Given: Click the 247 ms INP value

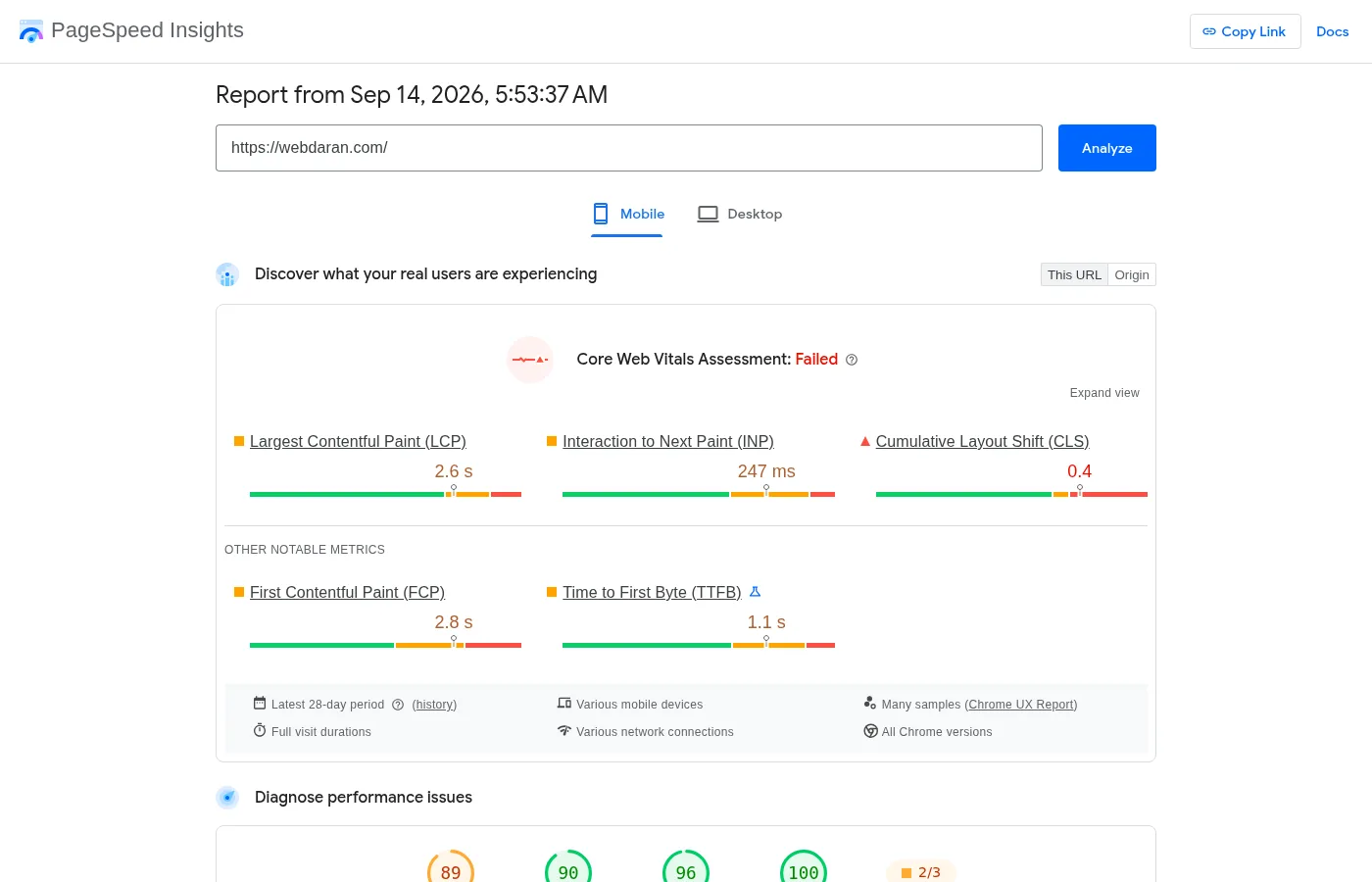Looking at the screenshot, I should pos(766,471).
